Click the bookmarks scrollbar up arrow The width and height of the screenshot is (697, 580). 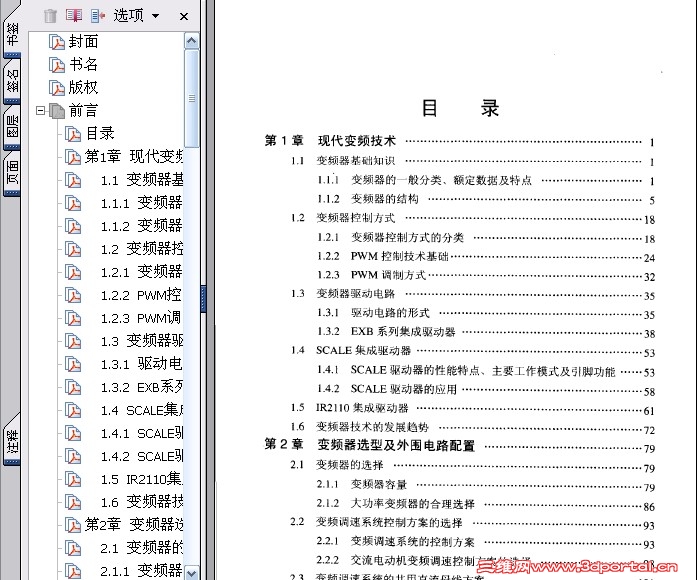click(x=192, y=41)
